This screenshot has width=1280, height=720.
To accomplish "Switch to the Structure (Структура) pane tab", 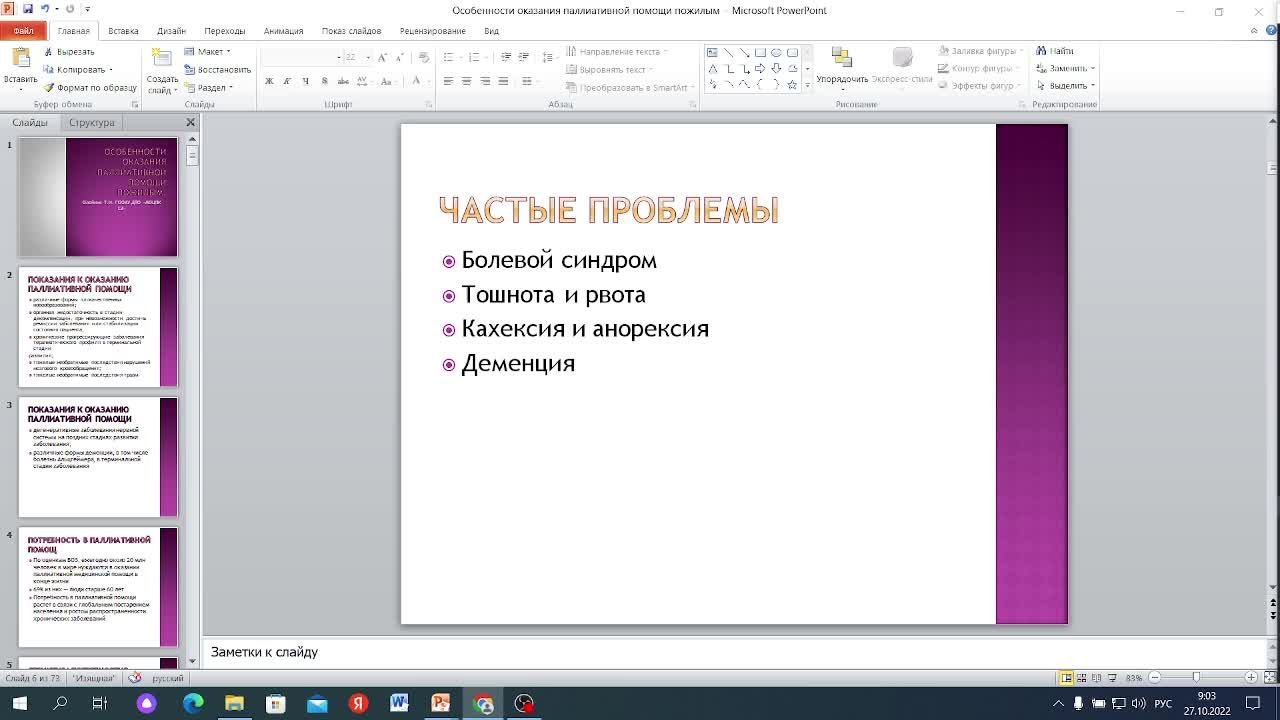I will coord(92,122).
